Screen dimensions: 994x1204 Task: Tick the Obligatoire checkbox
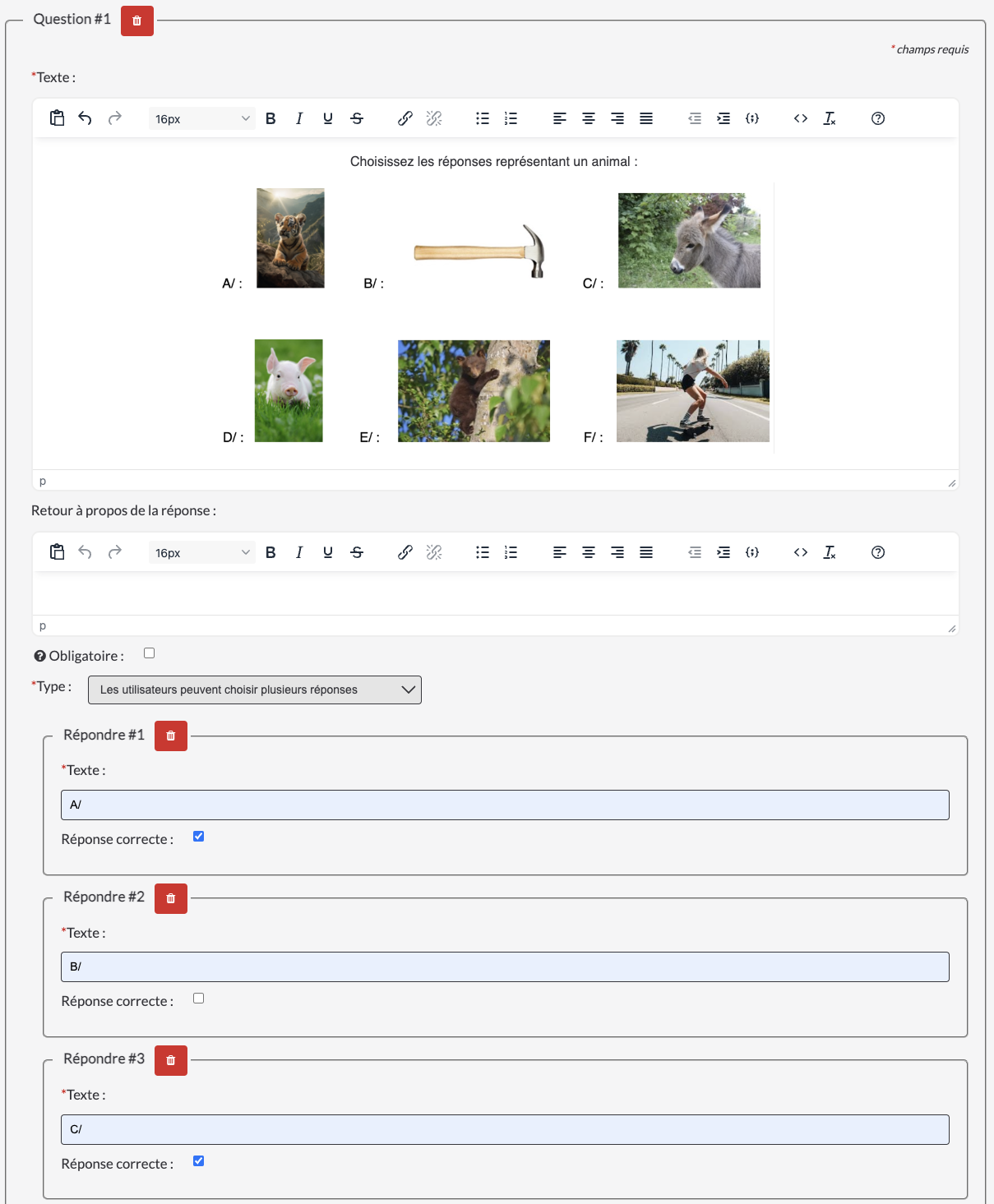pos(149,653)
